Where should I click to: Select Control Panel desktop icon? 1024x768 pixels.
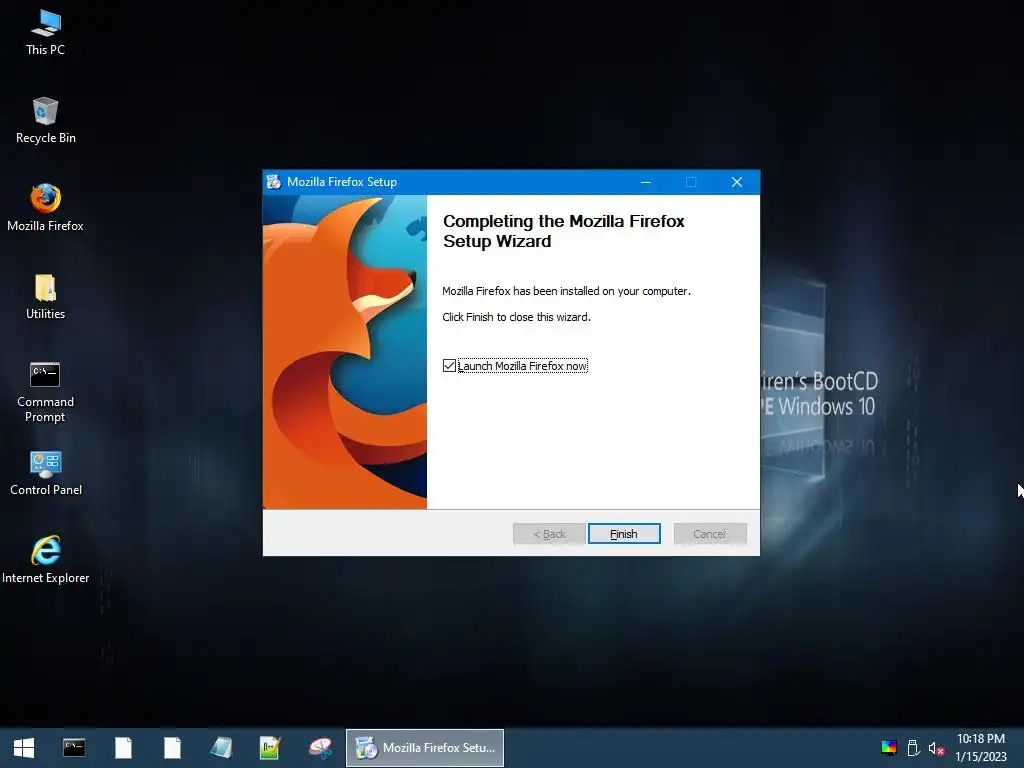46,473
